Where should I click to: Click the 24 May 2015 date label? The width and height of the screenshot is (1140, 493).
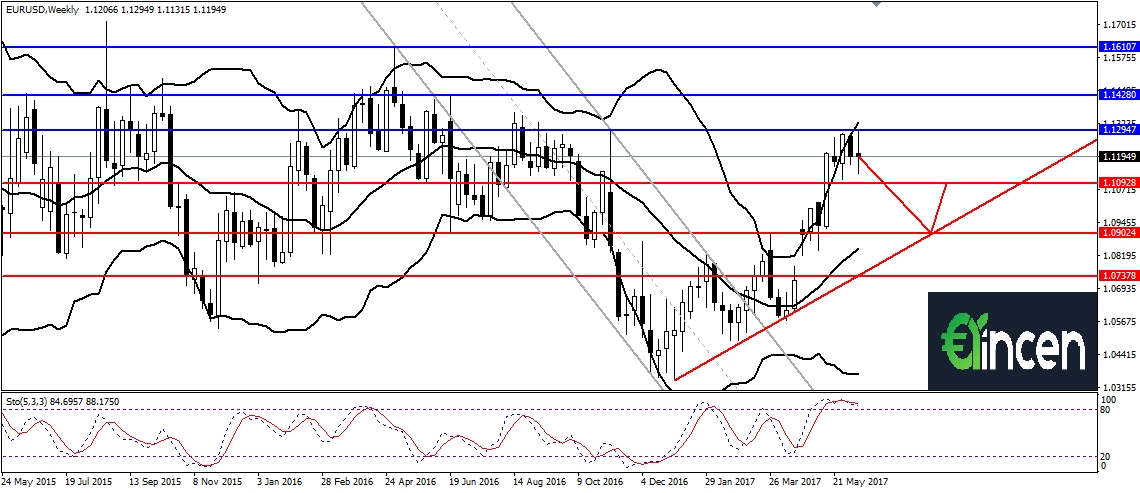(28, 481)
